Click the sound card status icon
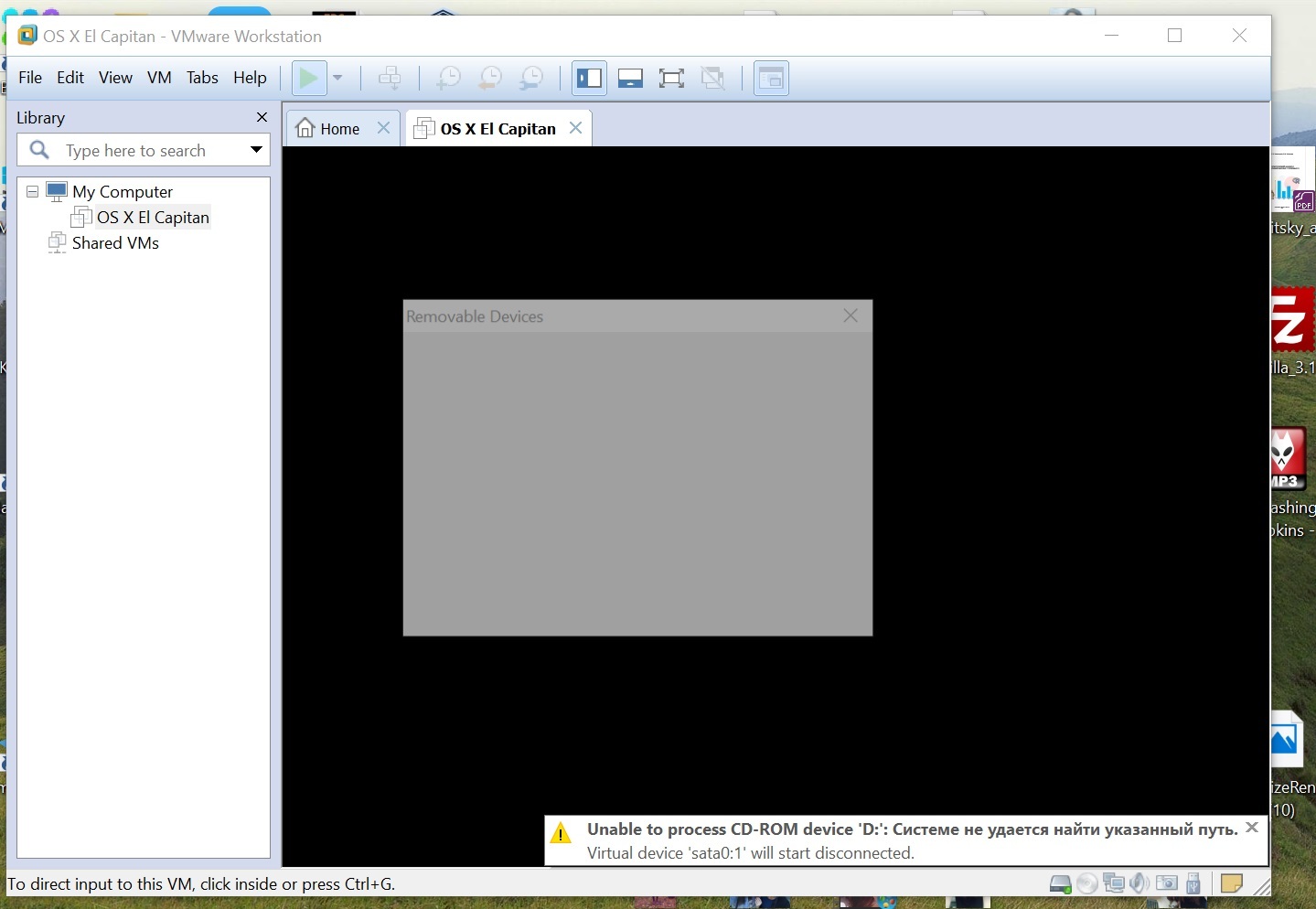 [x=1139, y=883]
